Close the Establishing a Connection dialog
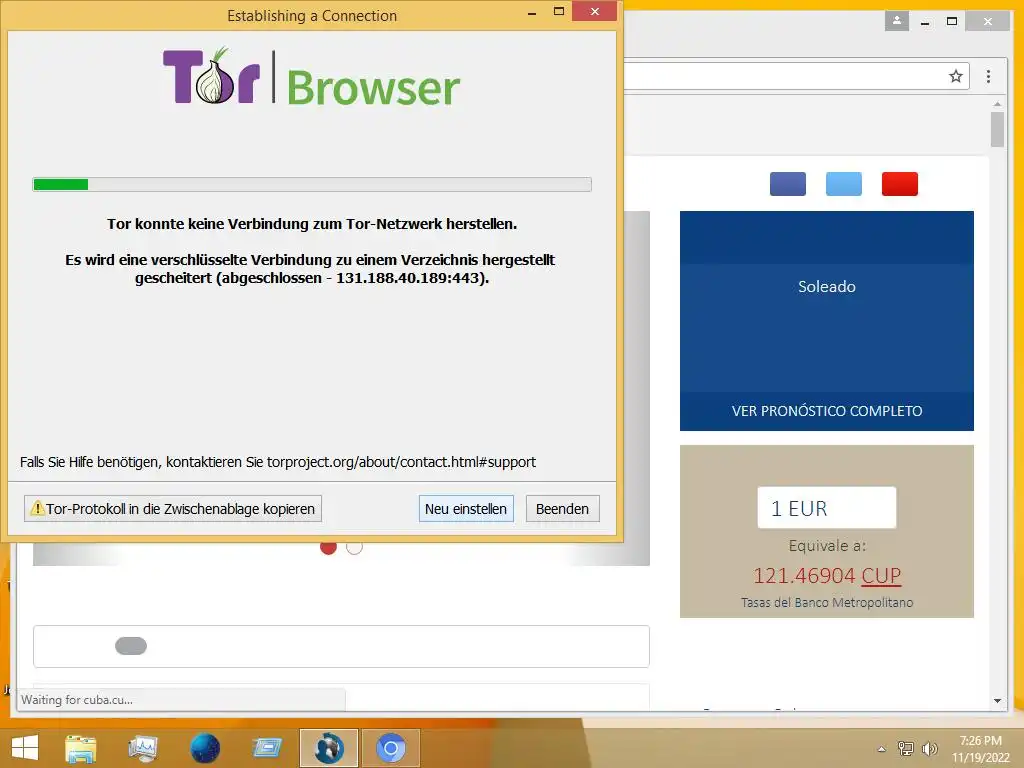The image size is (1024, 768). pos(594,11)
